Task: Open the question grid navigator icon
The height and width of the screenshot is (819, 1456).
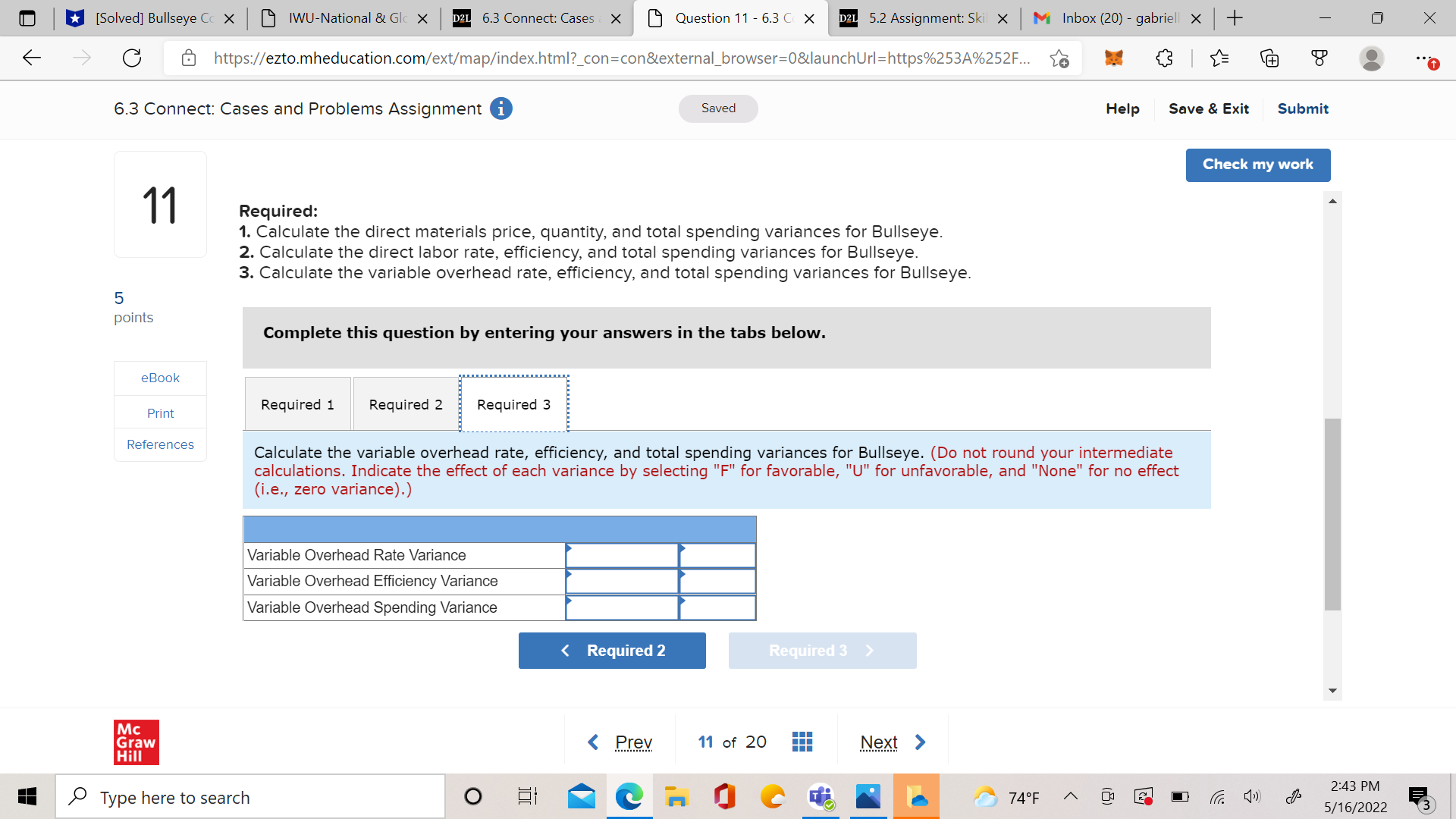Action: coord(802,742)
